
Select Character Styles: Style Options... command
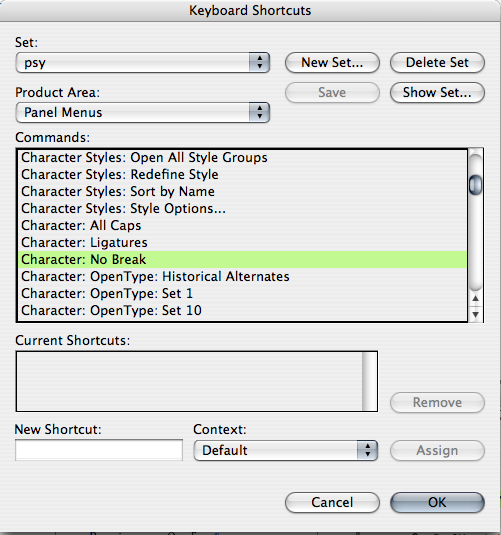pos(242,209)
